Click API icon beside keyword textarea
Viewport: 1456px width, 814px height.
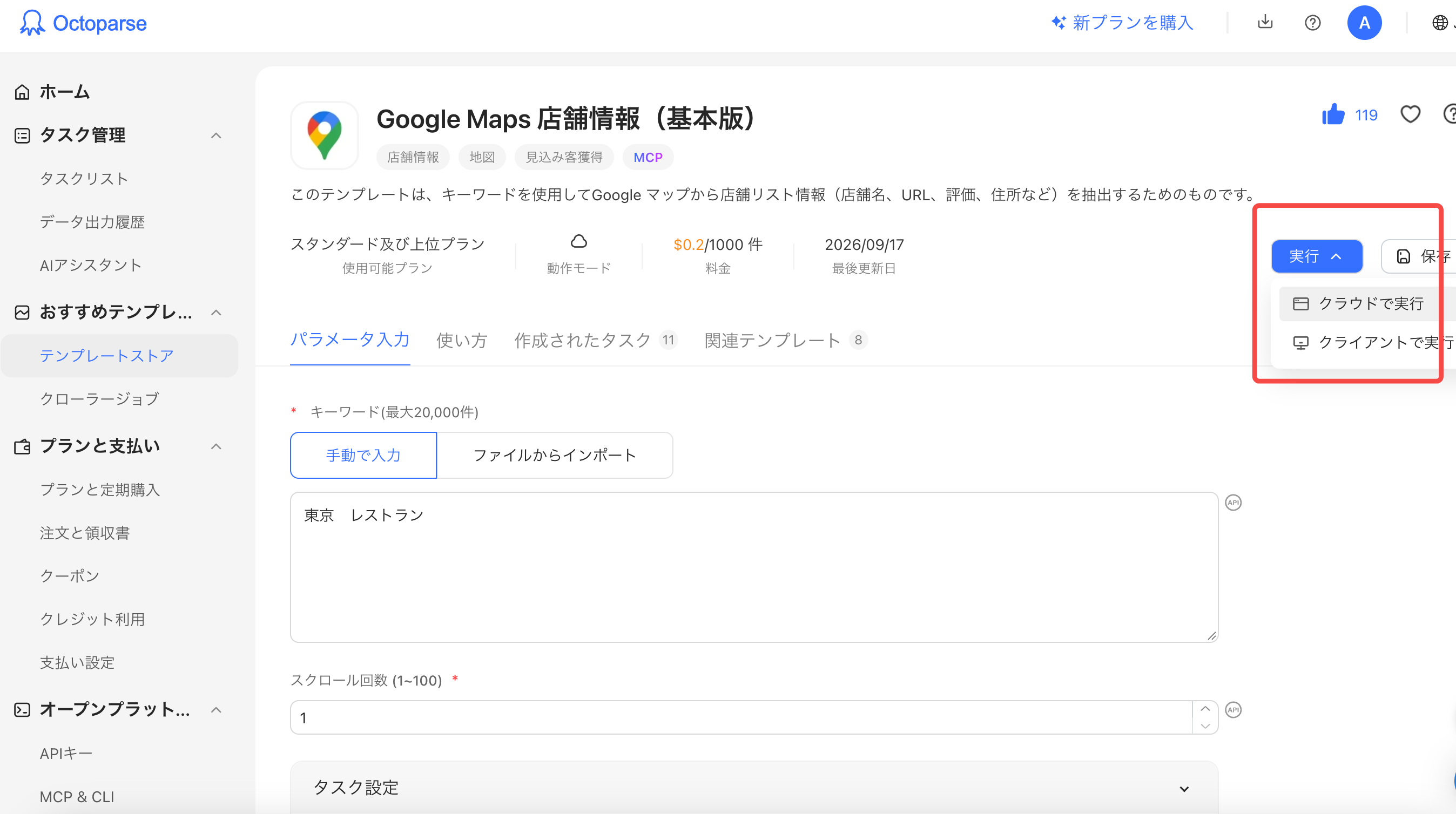[x=1233, y=503]
